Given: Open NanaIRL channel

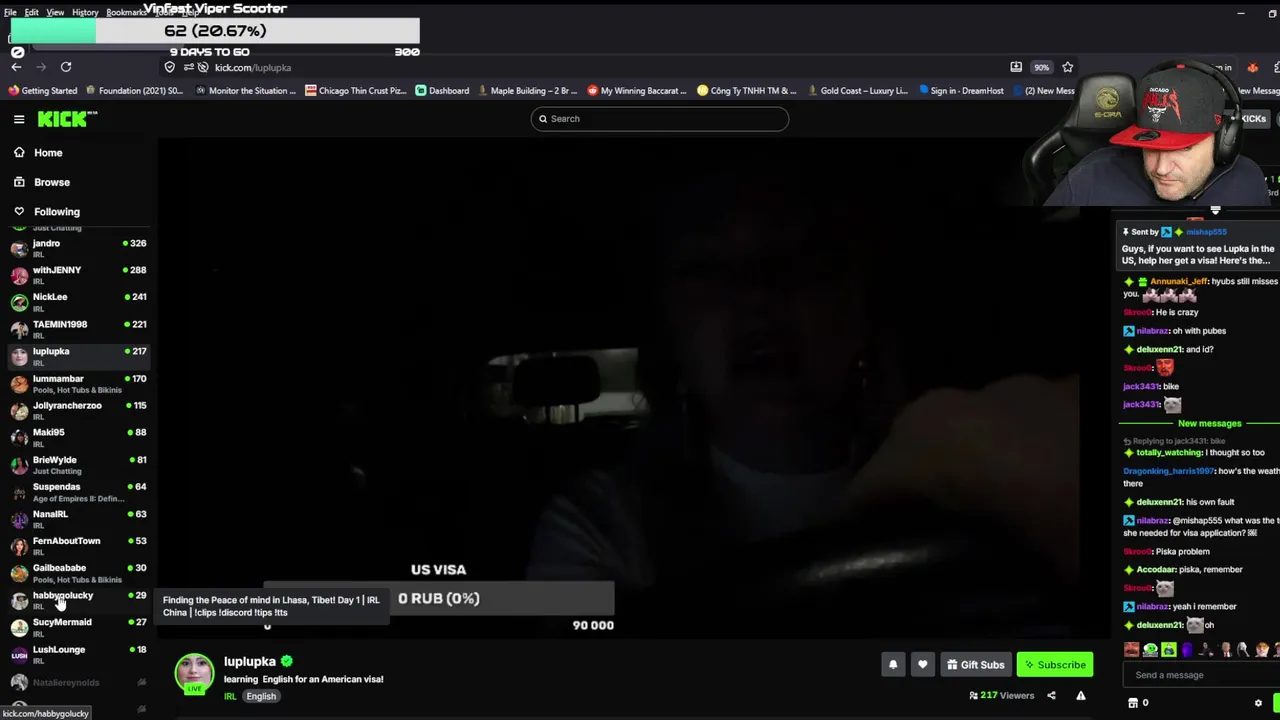Looking at the screenshot, I should pos(78,519).
